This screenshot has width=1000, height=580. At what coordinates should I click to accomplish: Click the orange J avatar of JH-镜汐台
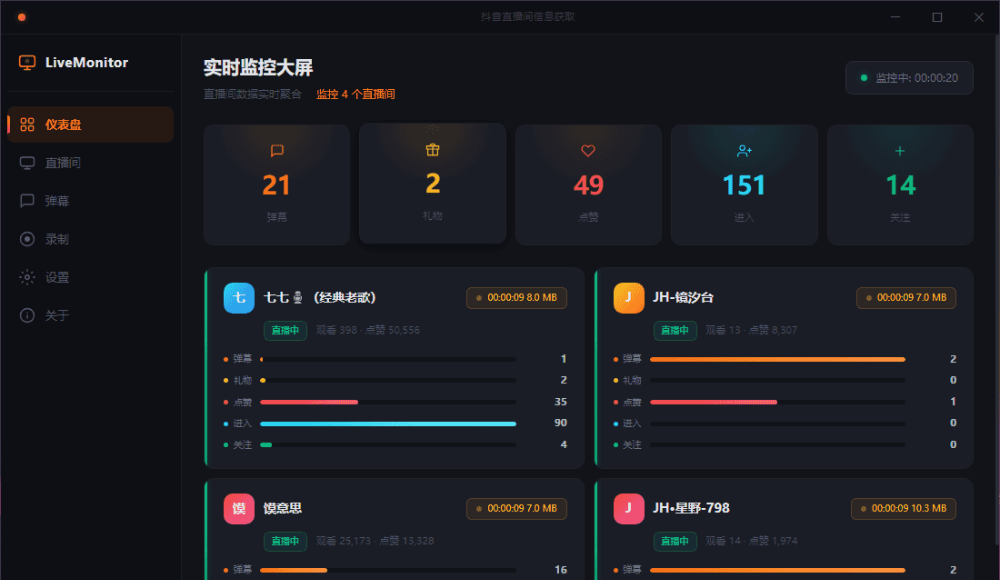point(629,298)
